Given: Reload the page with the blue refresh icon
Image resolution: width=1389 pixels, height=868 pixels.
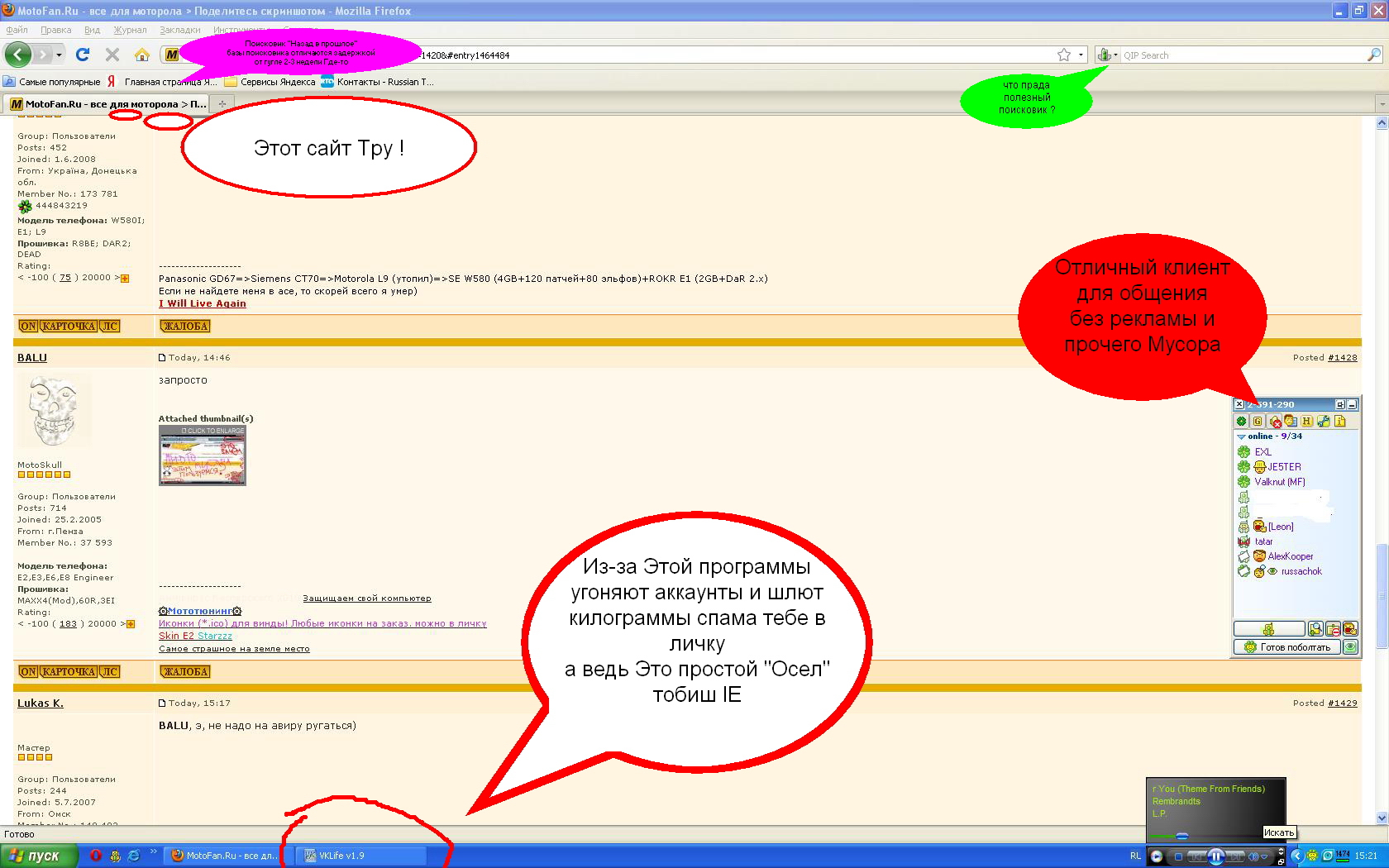Looking at the screenshot, I should pyautogui.click(x=83, y=55).
